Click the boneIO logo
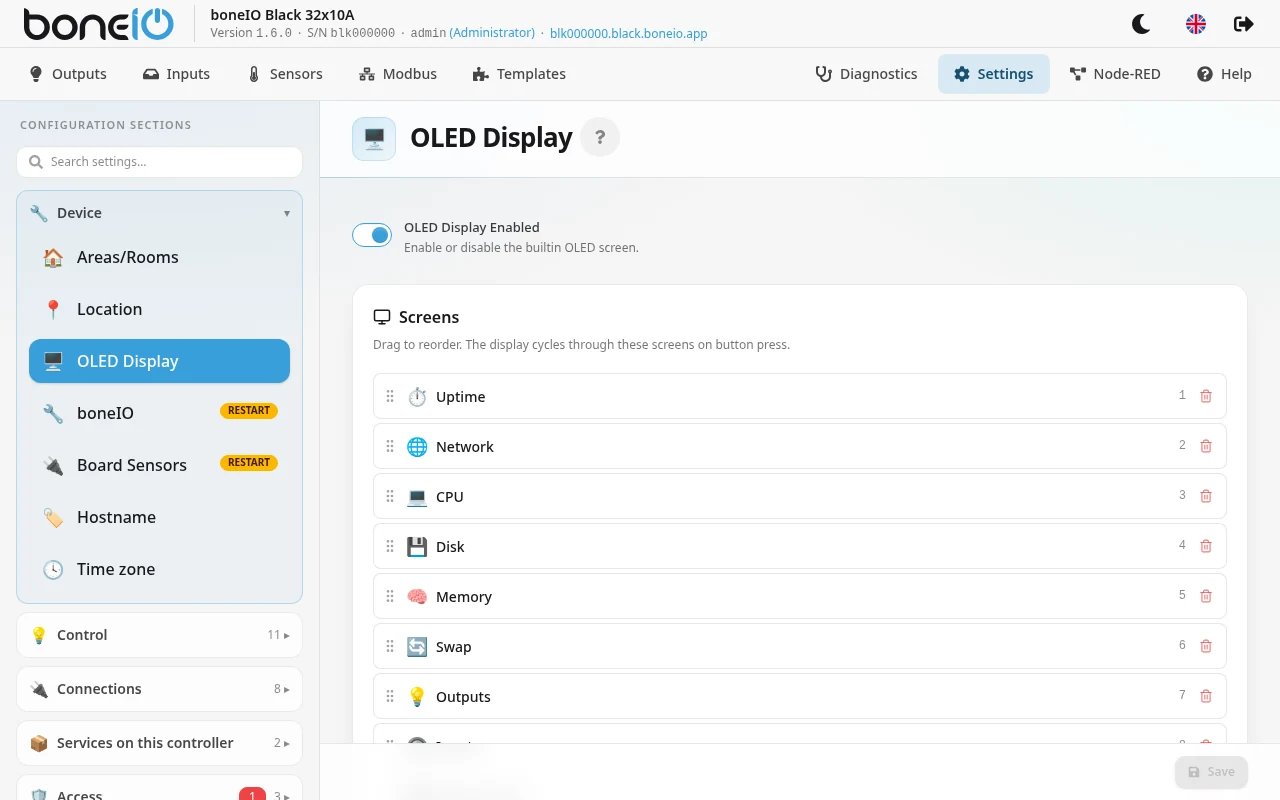 (98, 24)
